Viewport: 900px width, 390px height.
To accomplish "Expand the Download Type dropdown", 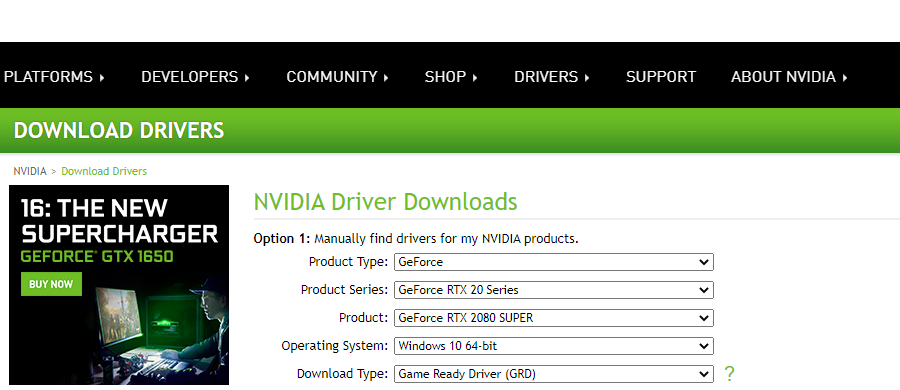I will coord(553,374).
